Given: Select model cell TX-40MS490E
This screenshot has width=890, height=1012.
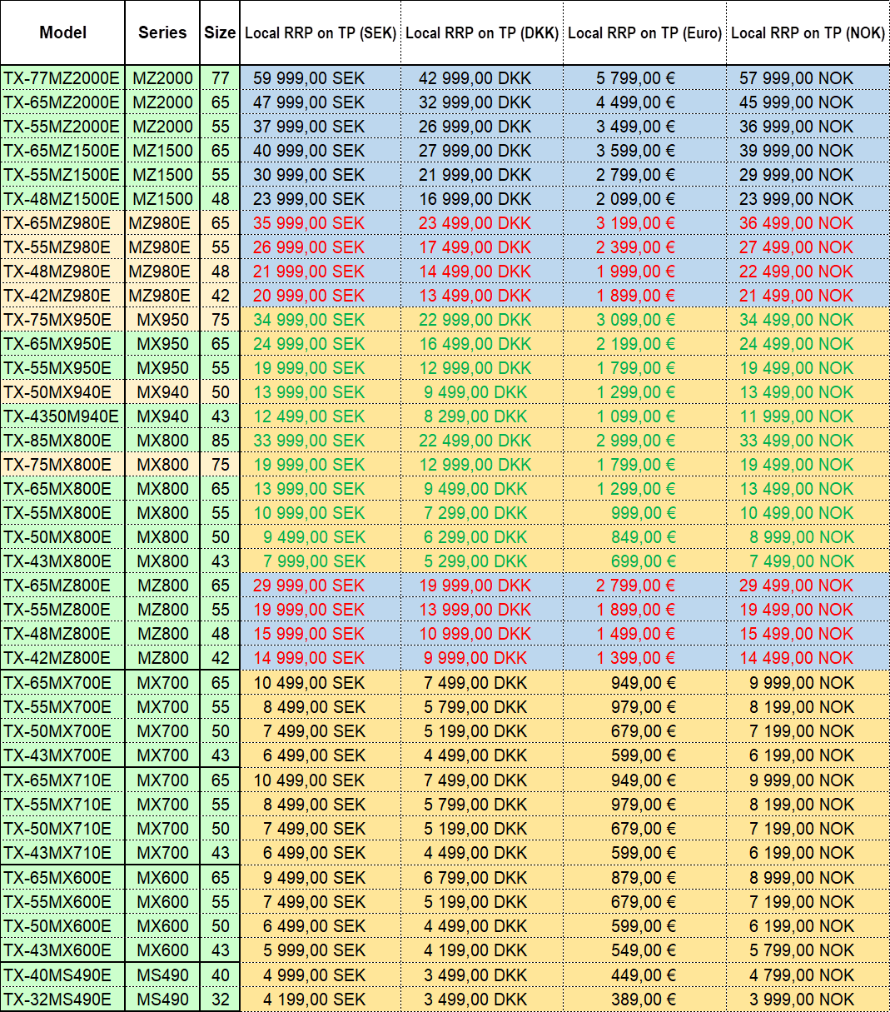Looking at the screenshot, I should [x=63, y=975].
